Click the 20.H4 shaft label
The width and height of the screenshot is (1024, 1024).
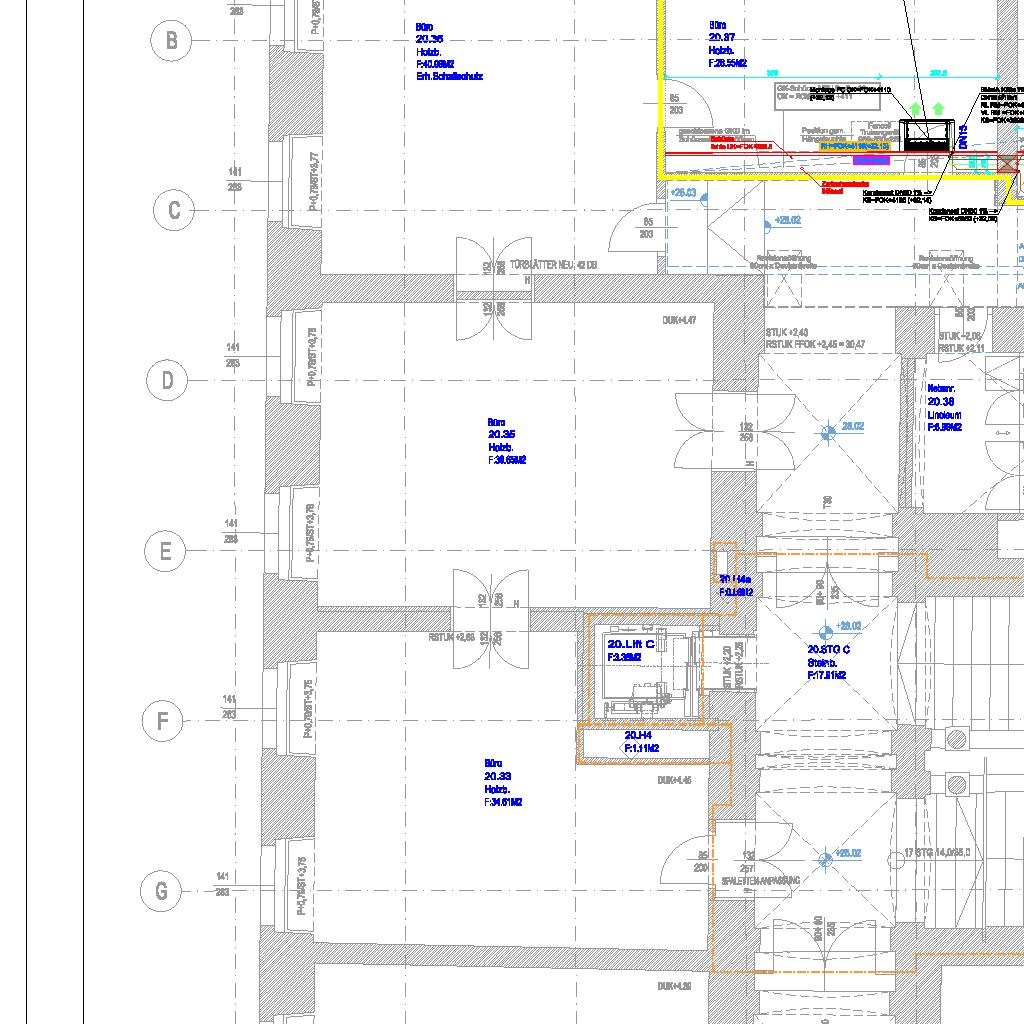click(x=641, y=742)
